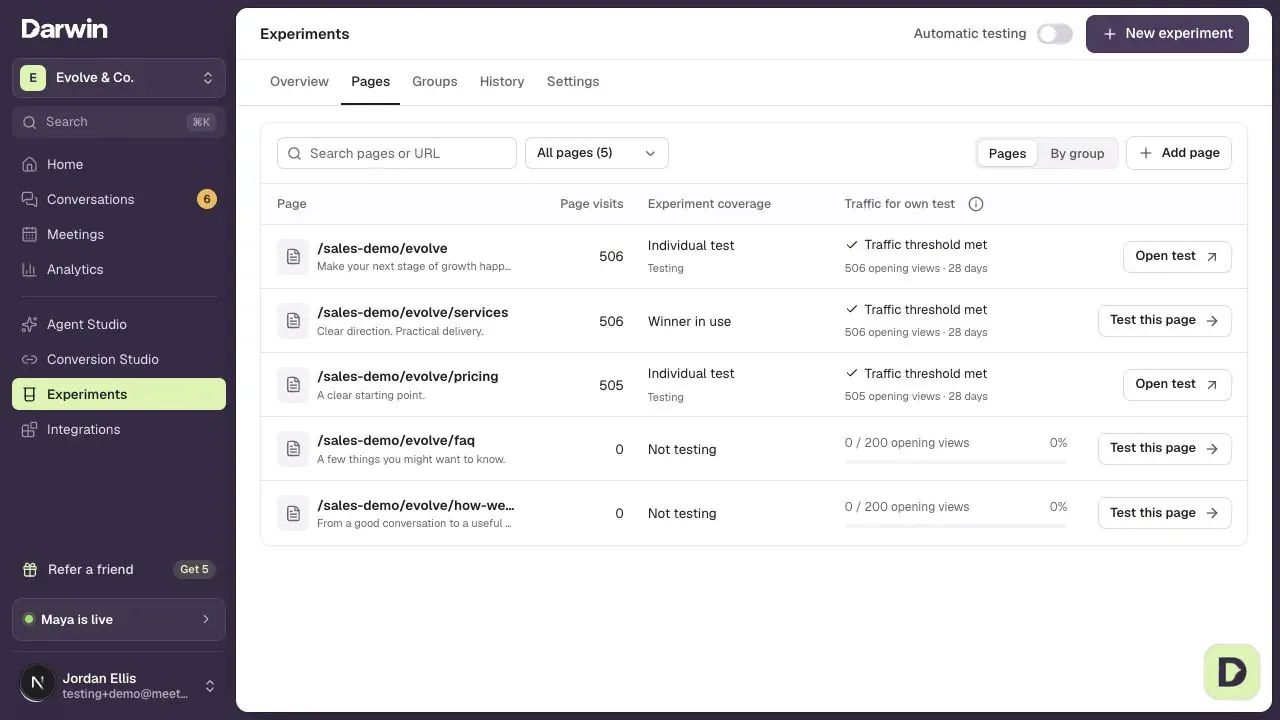
Task: Click the how-we opening views progress bar
Action: pyautogui.click(x=956, y=526)
